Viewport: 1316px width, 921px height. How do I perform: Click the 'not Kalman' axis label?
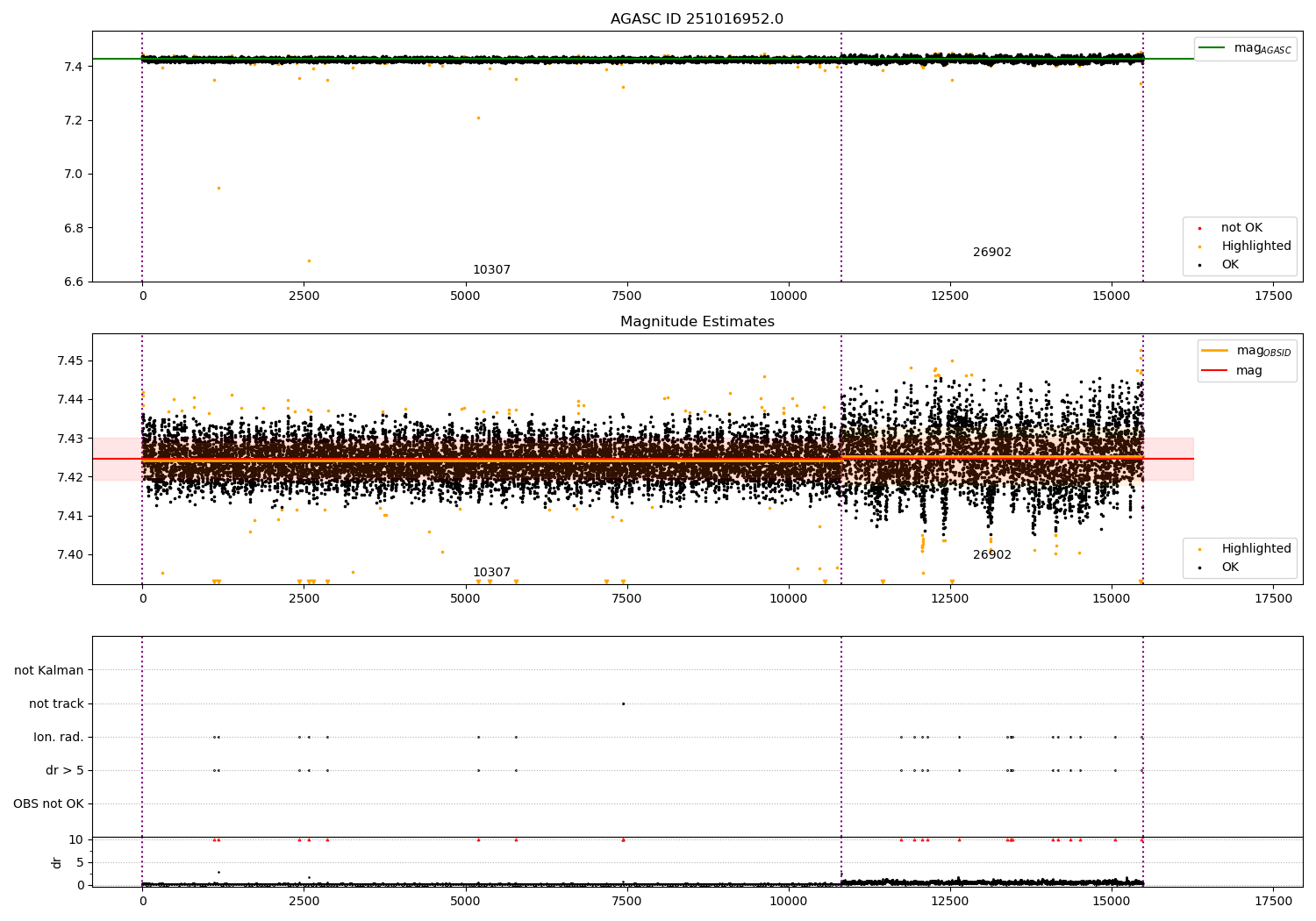pos(49,670)
